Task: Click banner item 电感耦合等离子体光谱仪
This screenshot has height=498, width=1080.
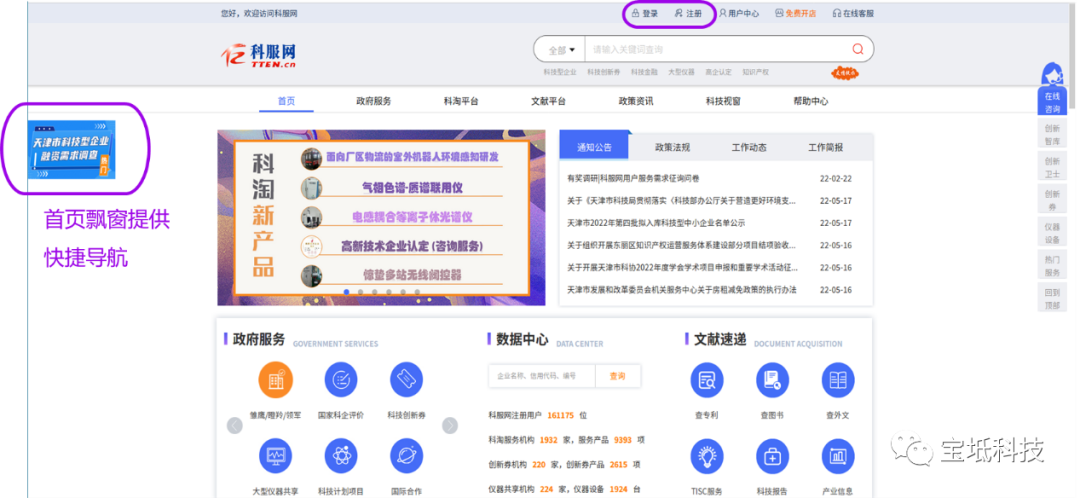Action: 412,216
